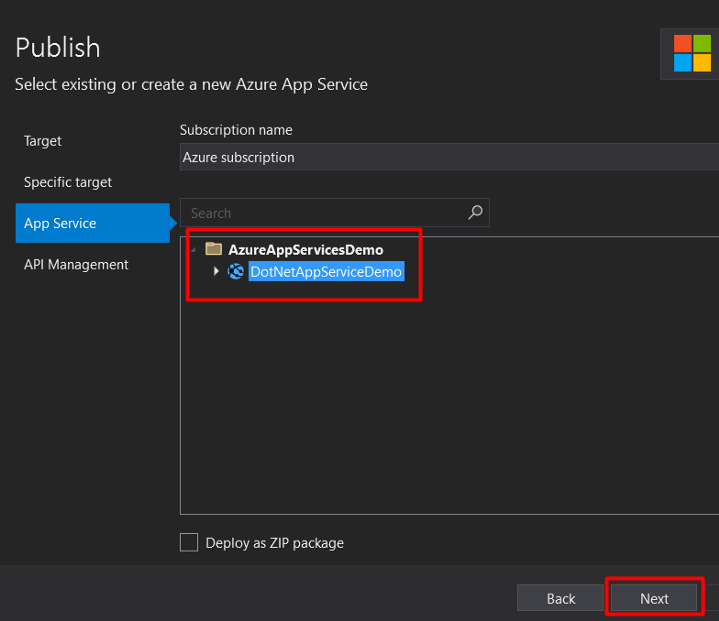Screen dimensions: 719x621
Task: Open the API Management step
Action: (76, 264)
